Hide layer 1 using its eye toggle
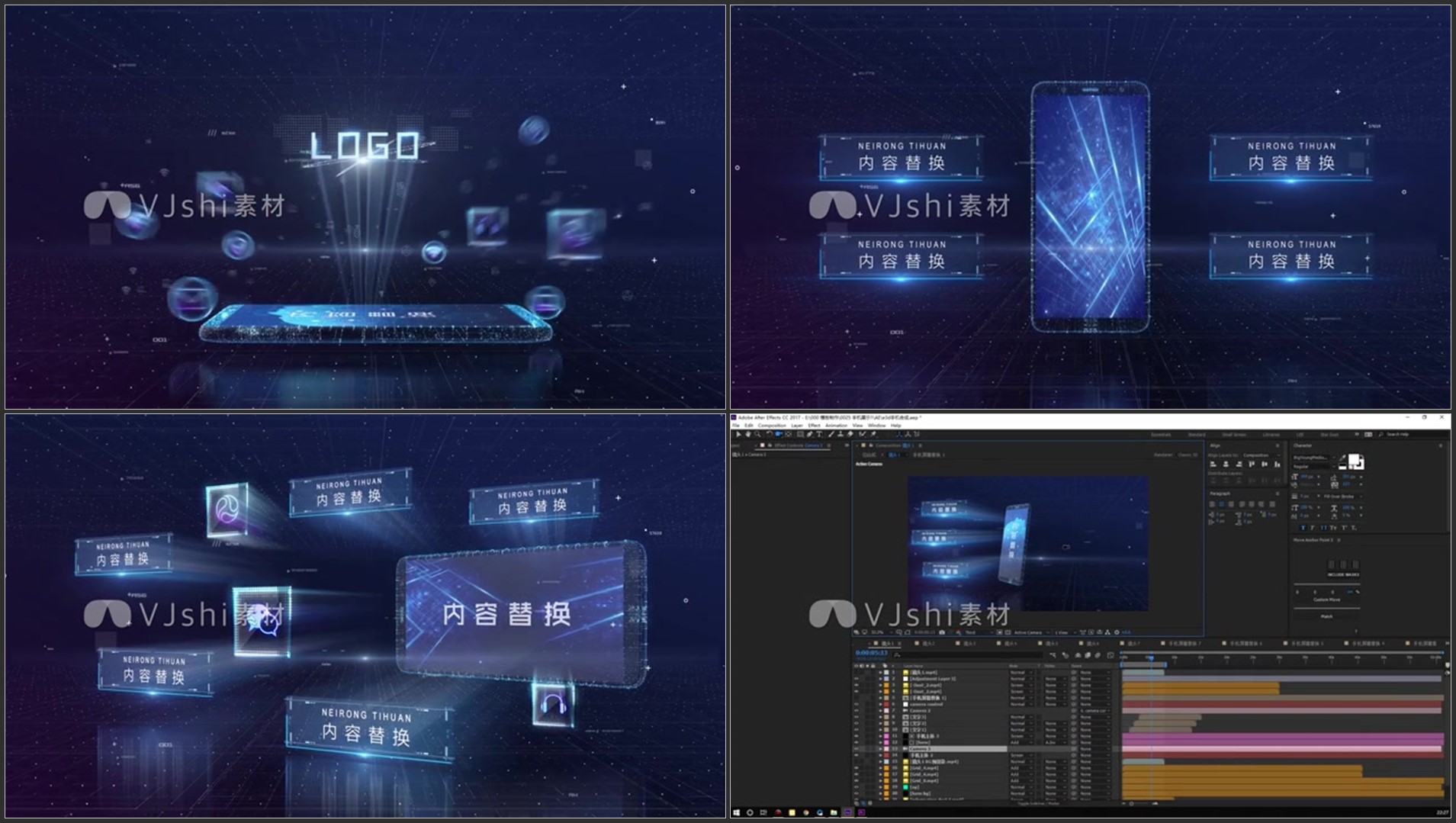The image size is (1456, 823). point(857,673)
